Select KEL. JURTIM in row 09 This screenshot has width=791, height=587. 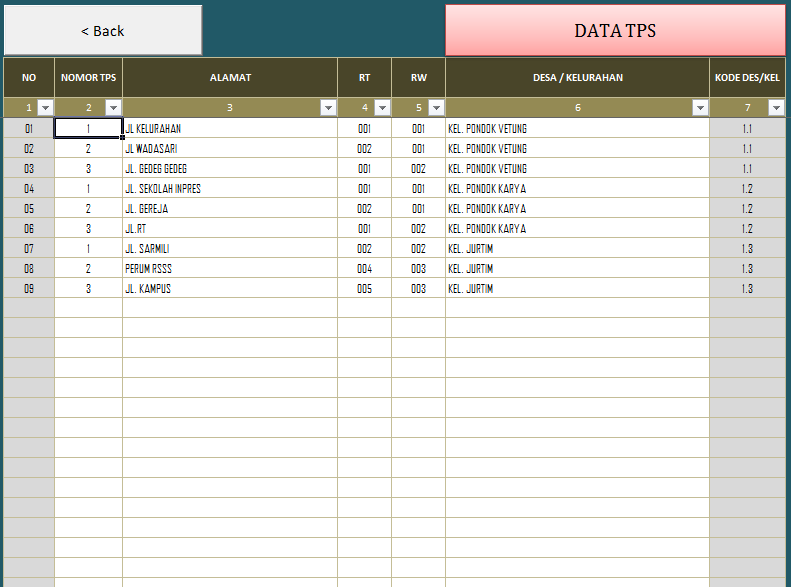[x=578, y=288]
